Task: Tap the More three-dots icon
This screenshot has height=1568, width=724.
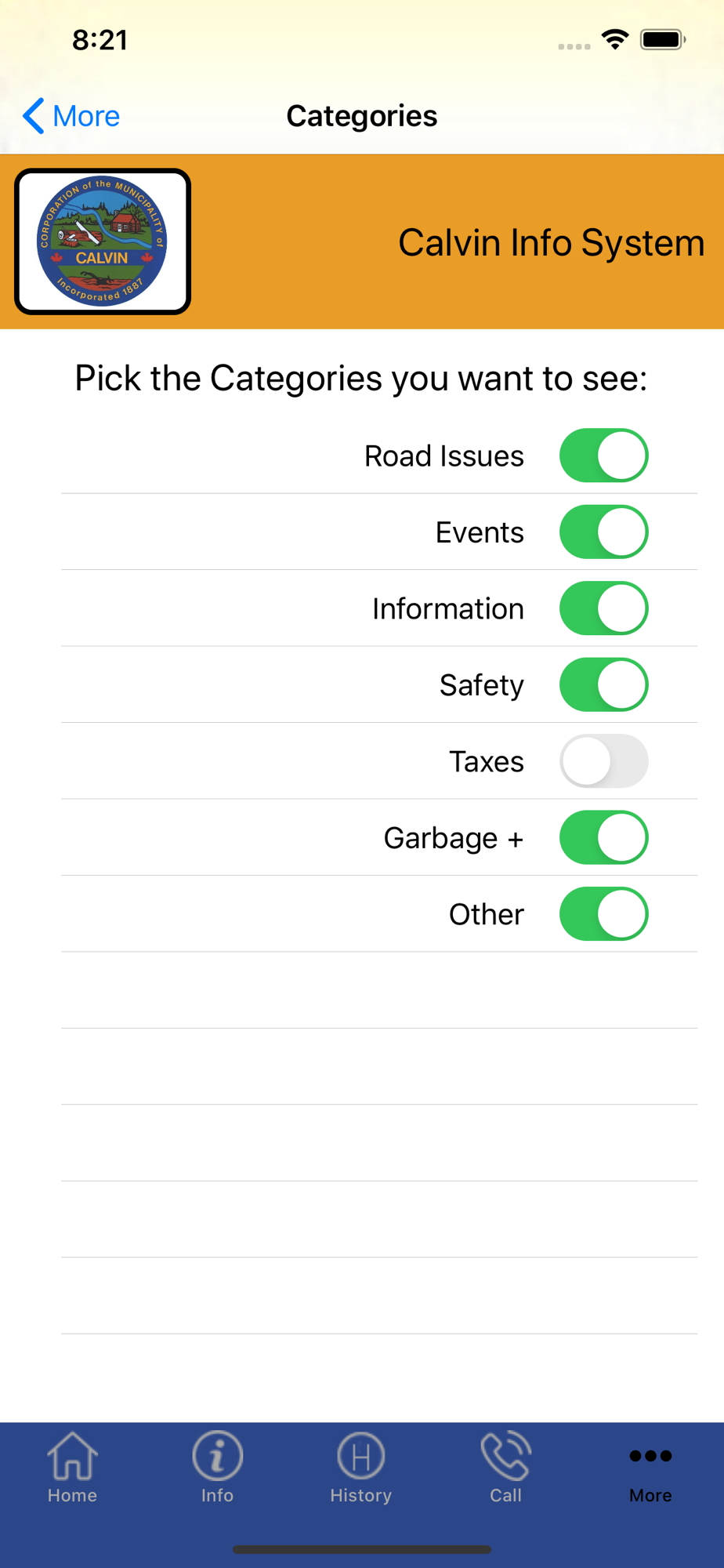Action: (x=650, y=1456)
